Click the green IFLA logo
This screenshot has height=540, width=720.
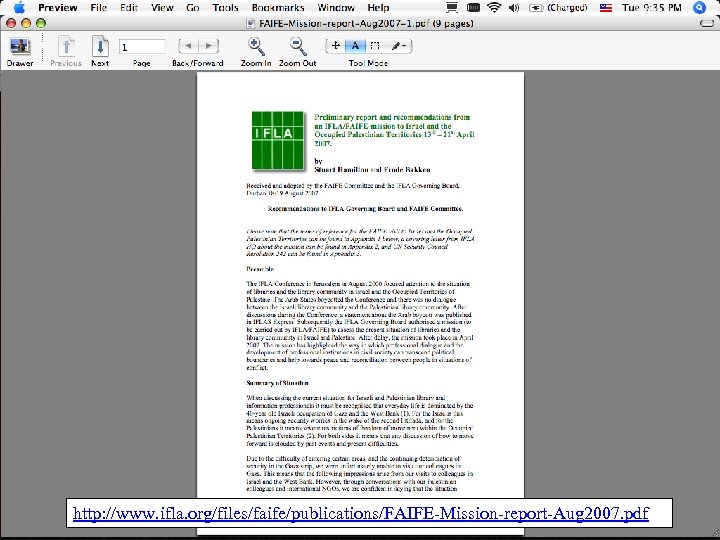pos(278,140)
